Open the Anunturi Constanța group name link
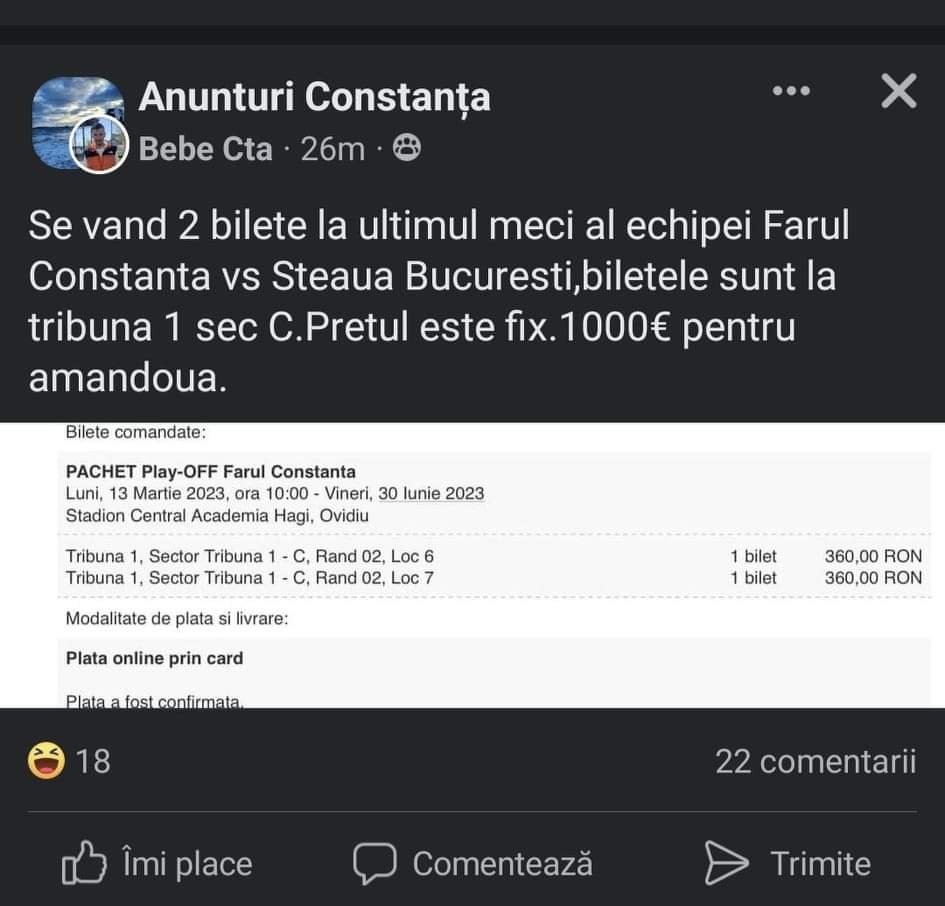The height and width of the screenshot is (906, 945). 314,97
